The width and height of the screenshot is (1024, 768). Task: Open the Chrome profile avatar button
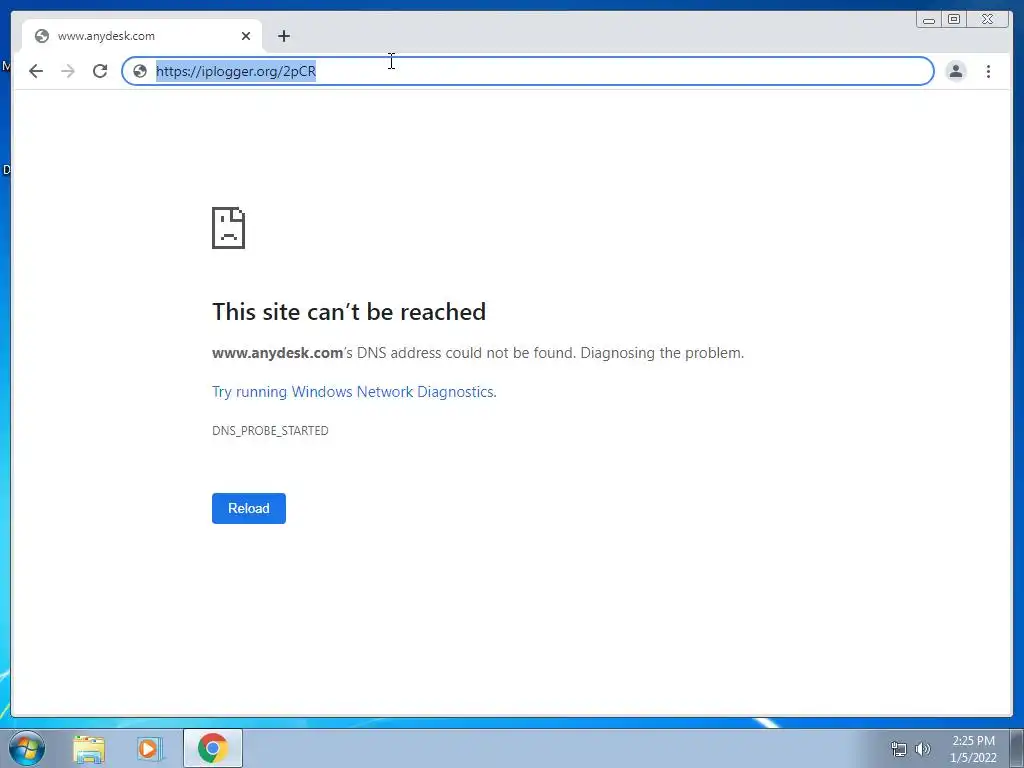[x=955, y=71]
